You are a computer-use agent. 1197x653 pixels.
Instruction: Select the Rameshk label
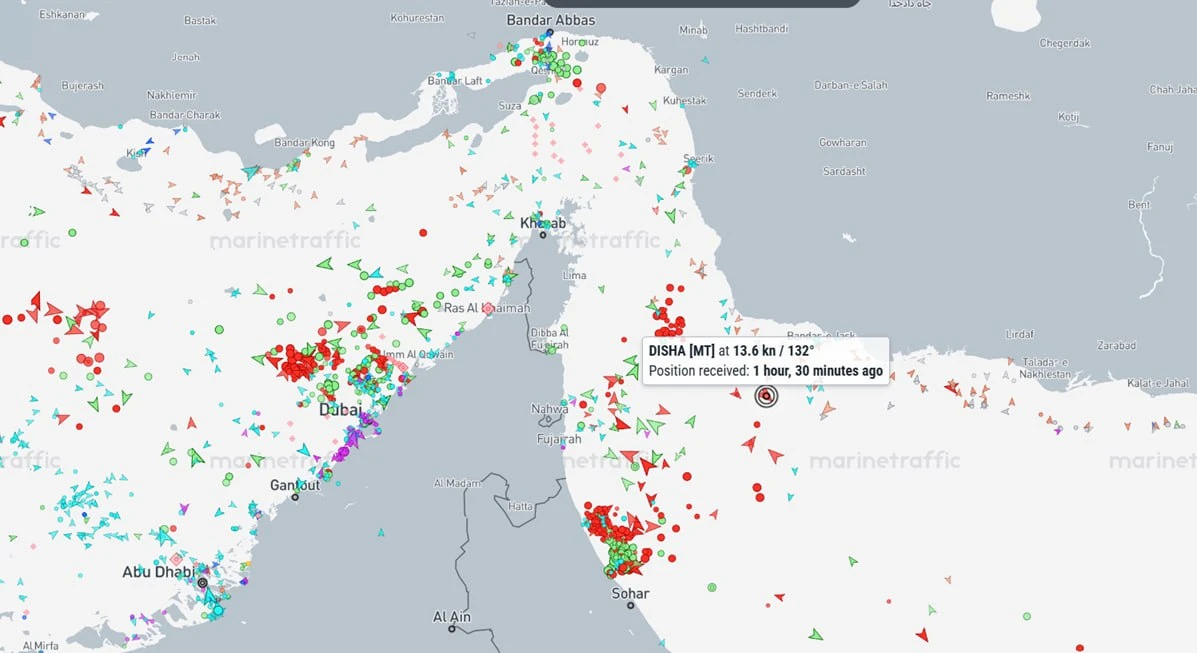(1008, 96)
